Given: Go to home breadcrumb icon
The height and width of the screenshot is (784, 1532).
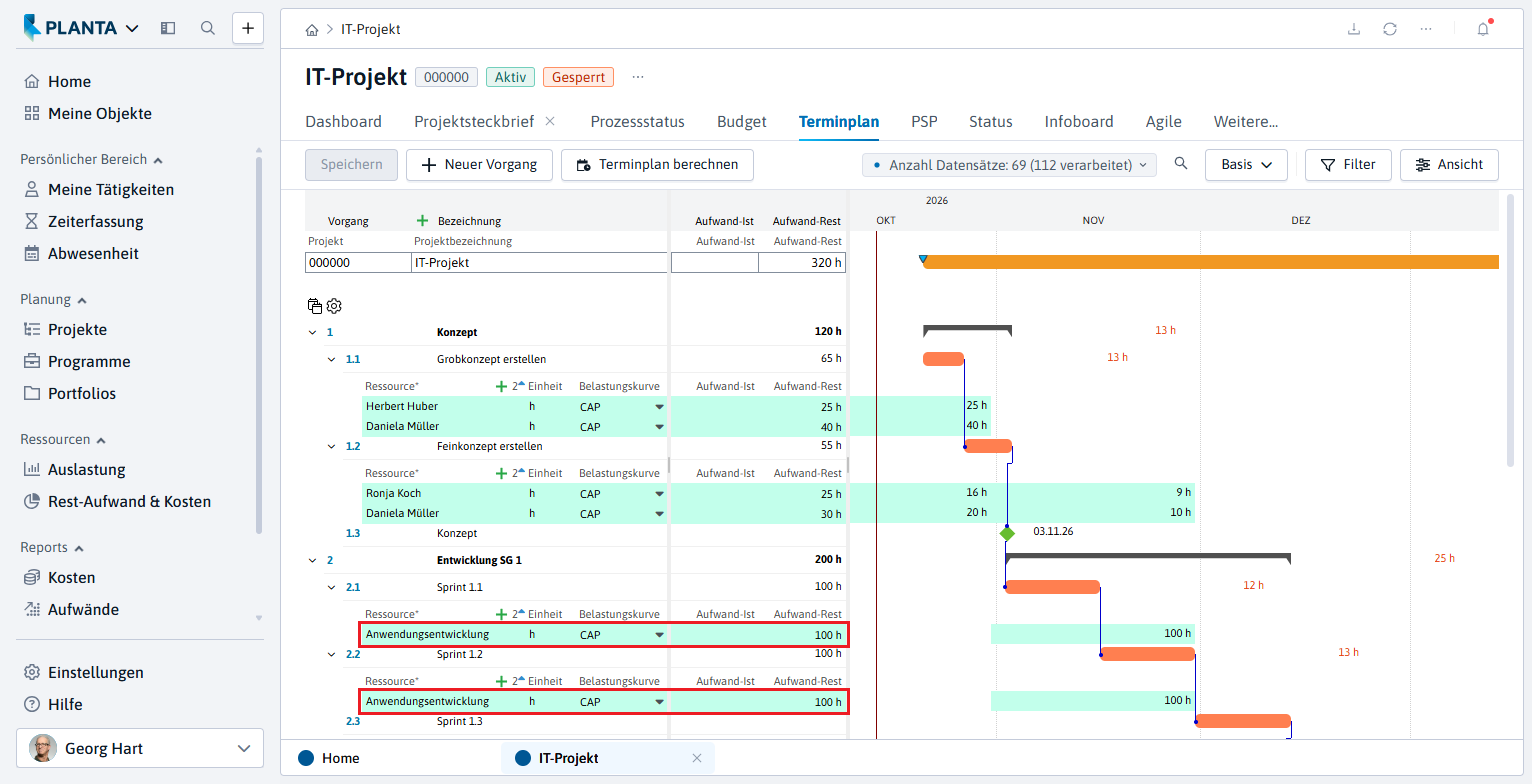Looking at the screenshot, I should tap(313, 30).
